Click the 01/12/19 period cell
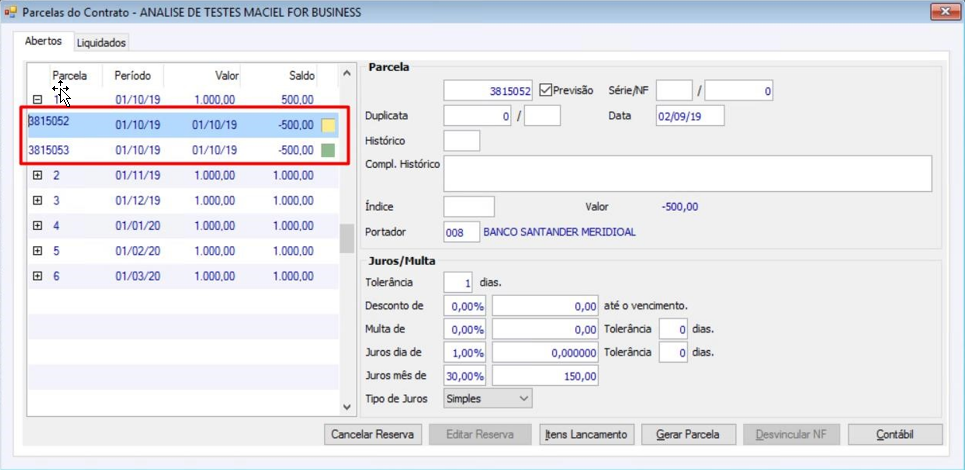Viewport: 969px width, 470px height. click(138, 201)
